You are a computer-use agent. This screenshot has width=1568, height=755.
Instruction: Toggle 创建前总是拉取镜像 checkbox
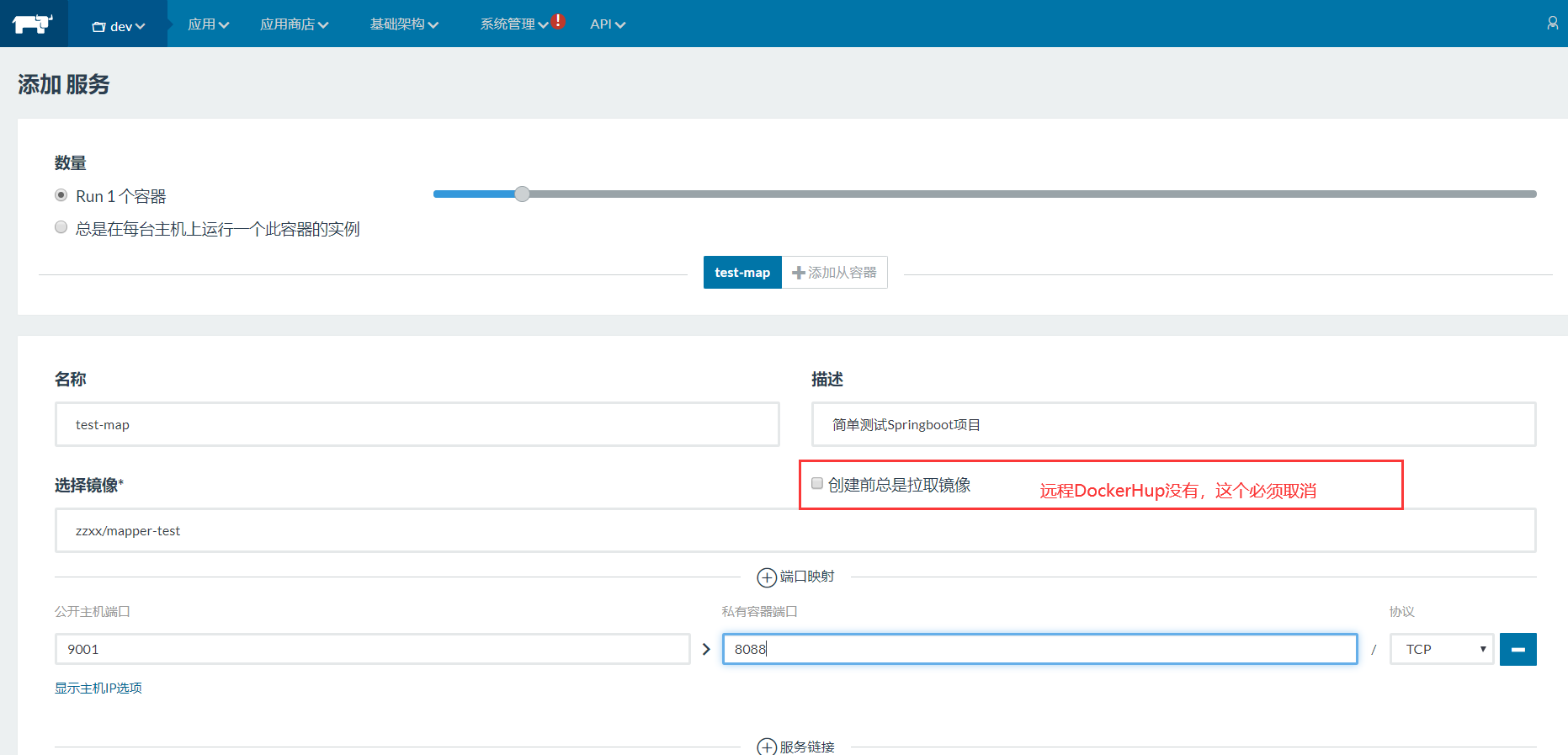pyautogui.click(x=817, y=483)
